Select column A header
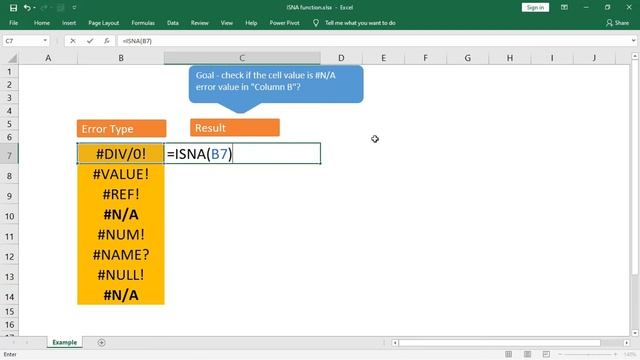The height and width of the screenshot is (360, 640). [x=48, y=58]
